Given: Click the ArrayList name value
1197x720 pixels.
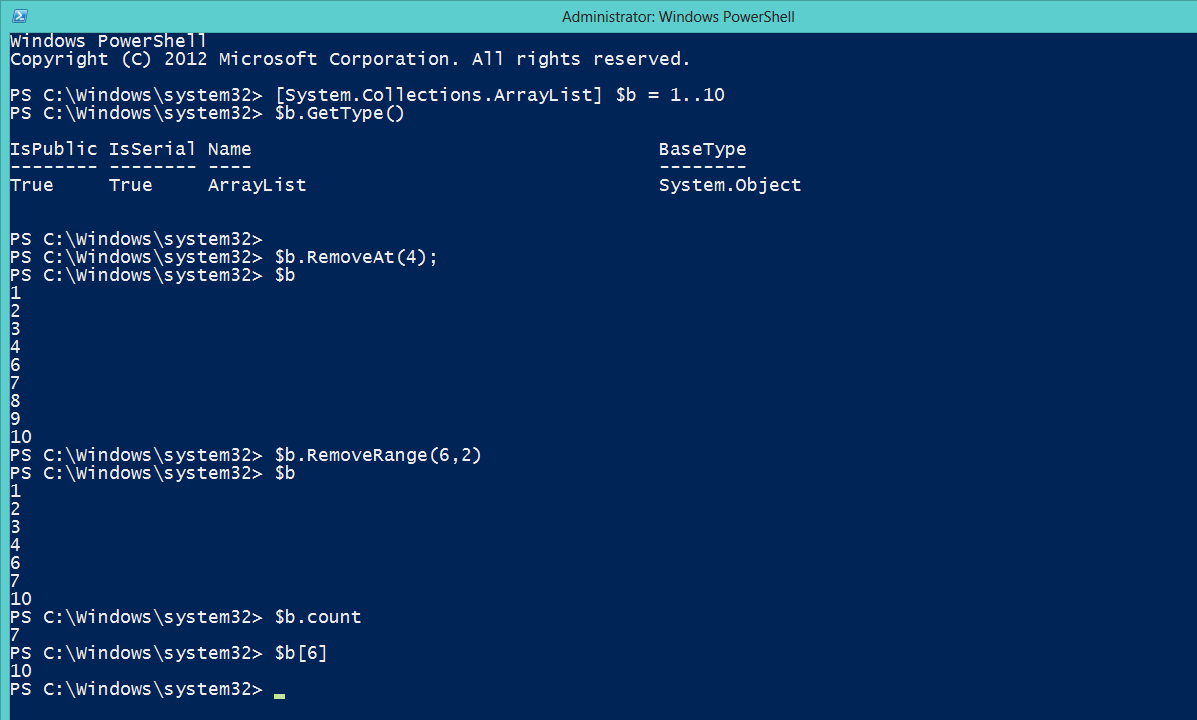Looking at the screenshot, I should 257,186.
